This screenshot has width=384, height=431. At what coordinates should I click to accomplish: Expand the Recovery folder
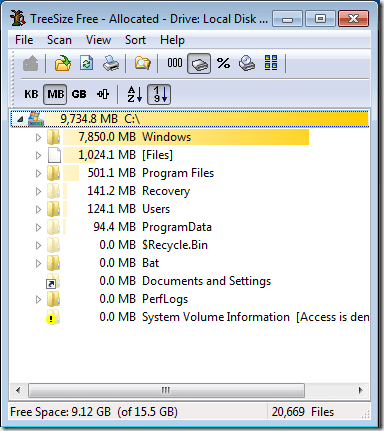coord(38,191)
